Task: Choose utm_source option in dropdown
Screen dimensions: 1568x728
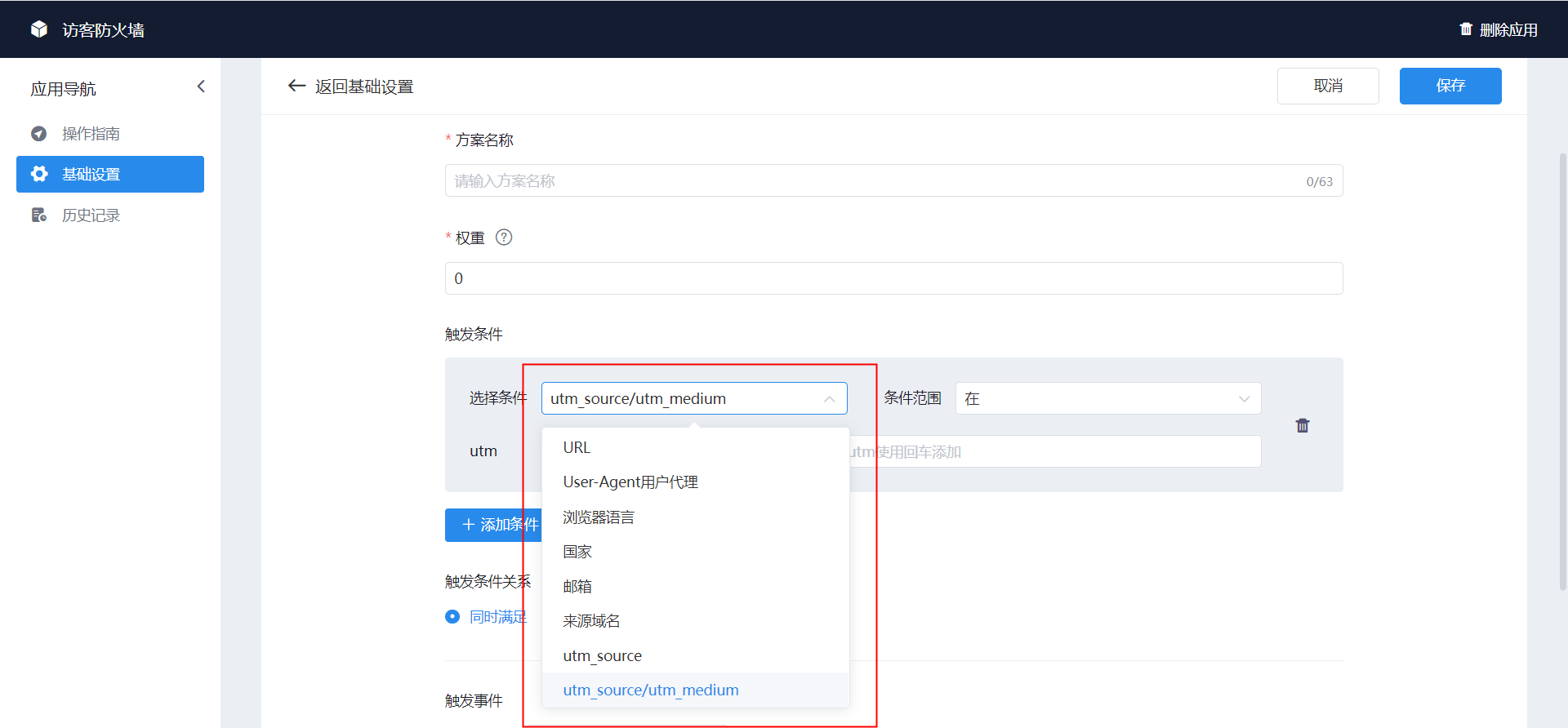Action: pyautogui.click(x=696, y=656)
